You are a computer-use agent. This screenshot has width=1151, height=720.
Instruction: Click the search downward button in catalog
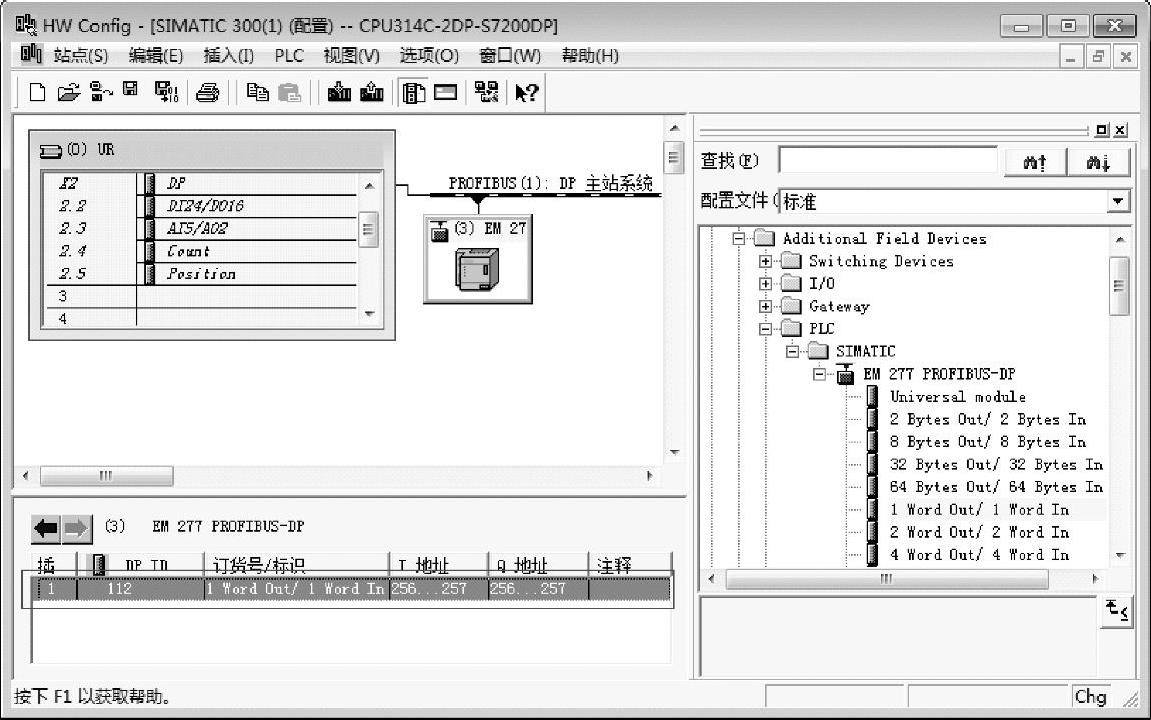click(1097, 161)
